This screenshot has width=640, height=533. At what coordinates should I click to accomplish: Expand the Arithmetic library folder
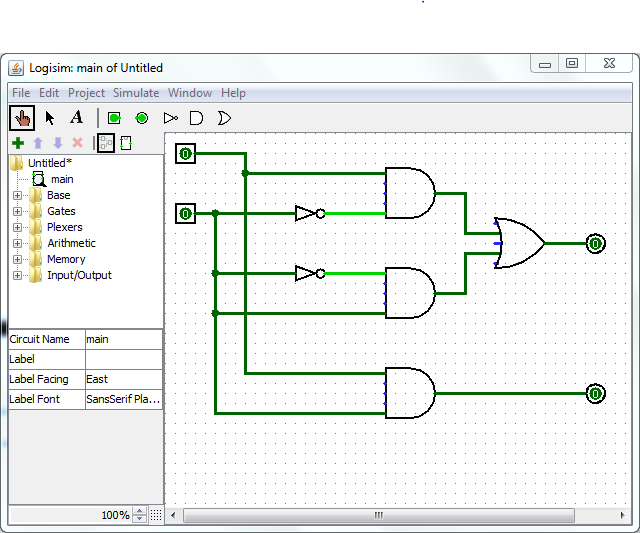(x=17, y=243)
